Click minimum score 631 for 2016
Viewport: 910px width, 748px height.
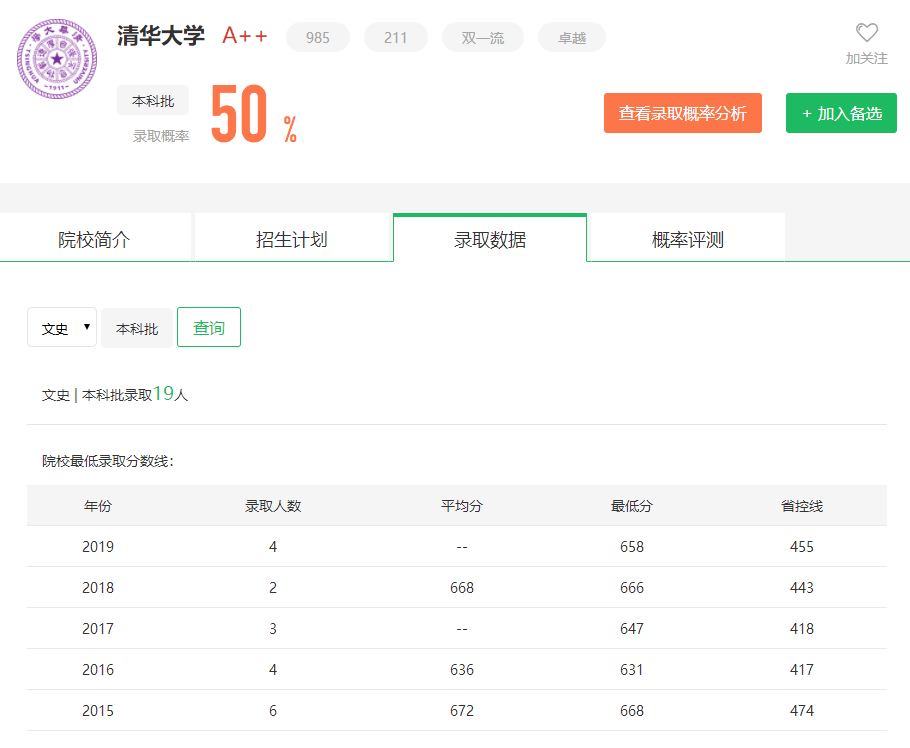[631, 670]
